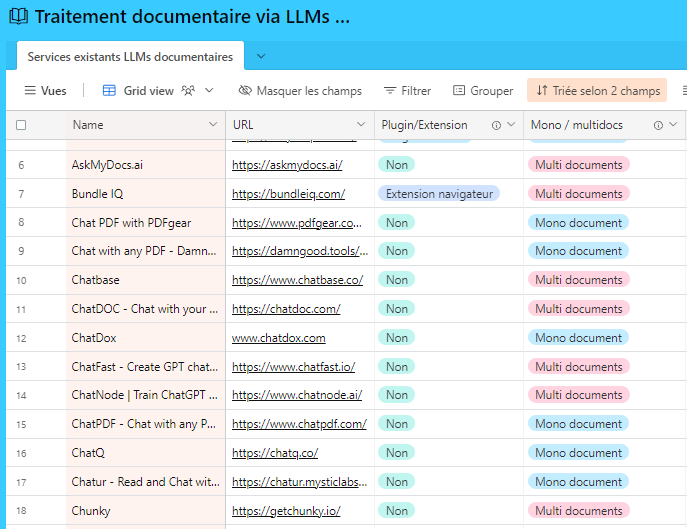Image resolution: width=687 pixels, height=529 pixels.
Task: Select the Chat PDF with PDFgear cell
Action: pos(145,223)
